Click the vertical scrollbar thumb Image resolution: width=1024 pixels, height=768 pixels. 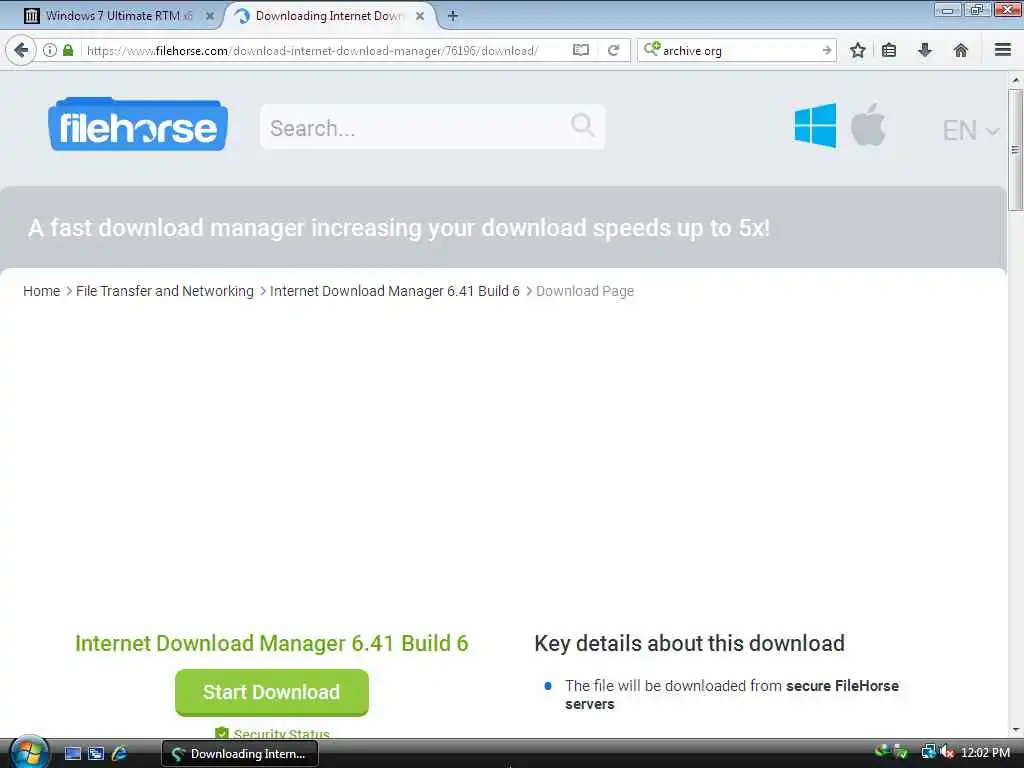[x=1015, y=150]
